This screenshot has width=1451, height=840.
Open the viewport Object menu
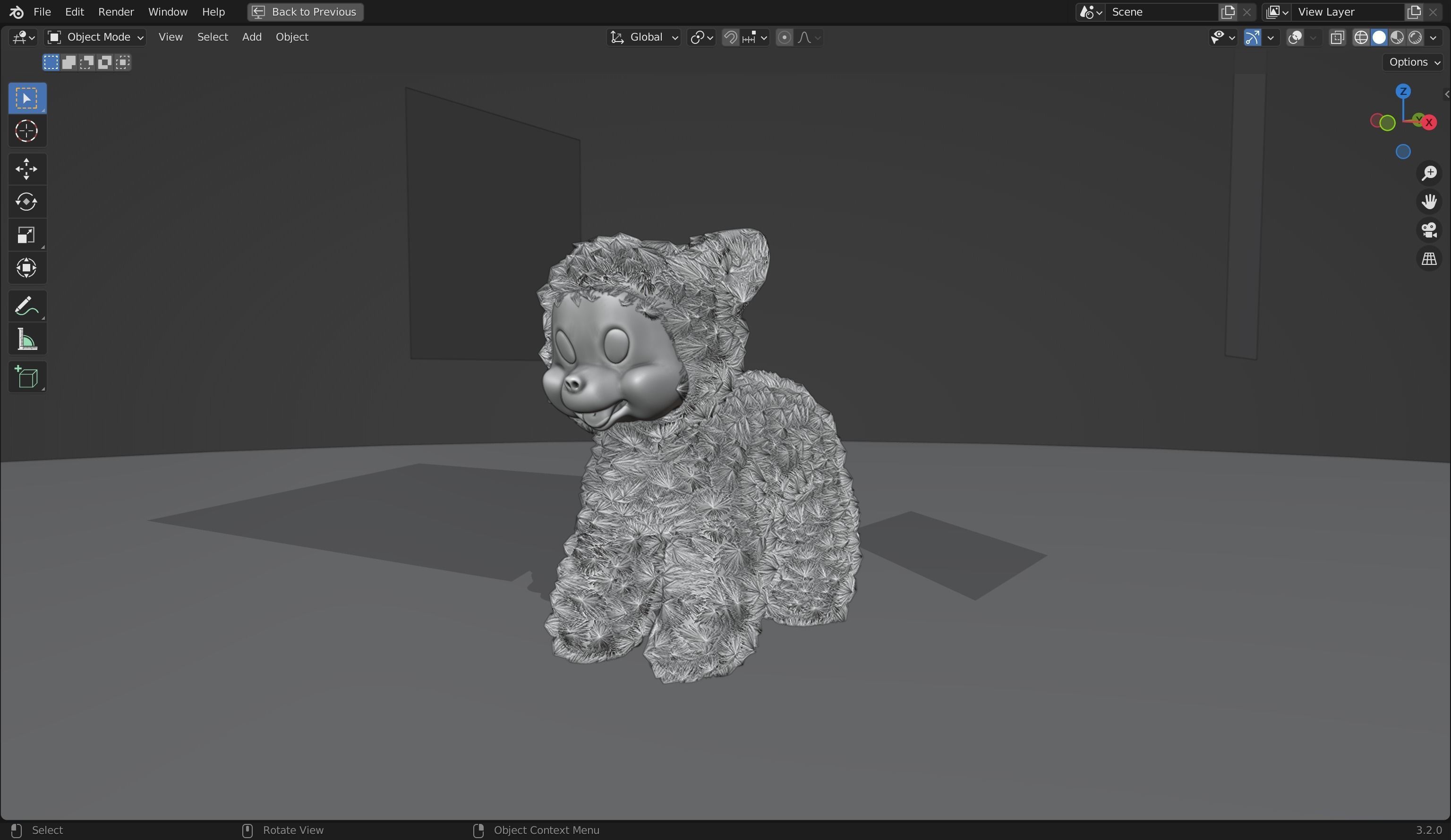[x=292, y=37]
